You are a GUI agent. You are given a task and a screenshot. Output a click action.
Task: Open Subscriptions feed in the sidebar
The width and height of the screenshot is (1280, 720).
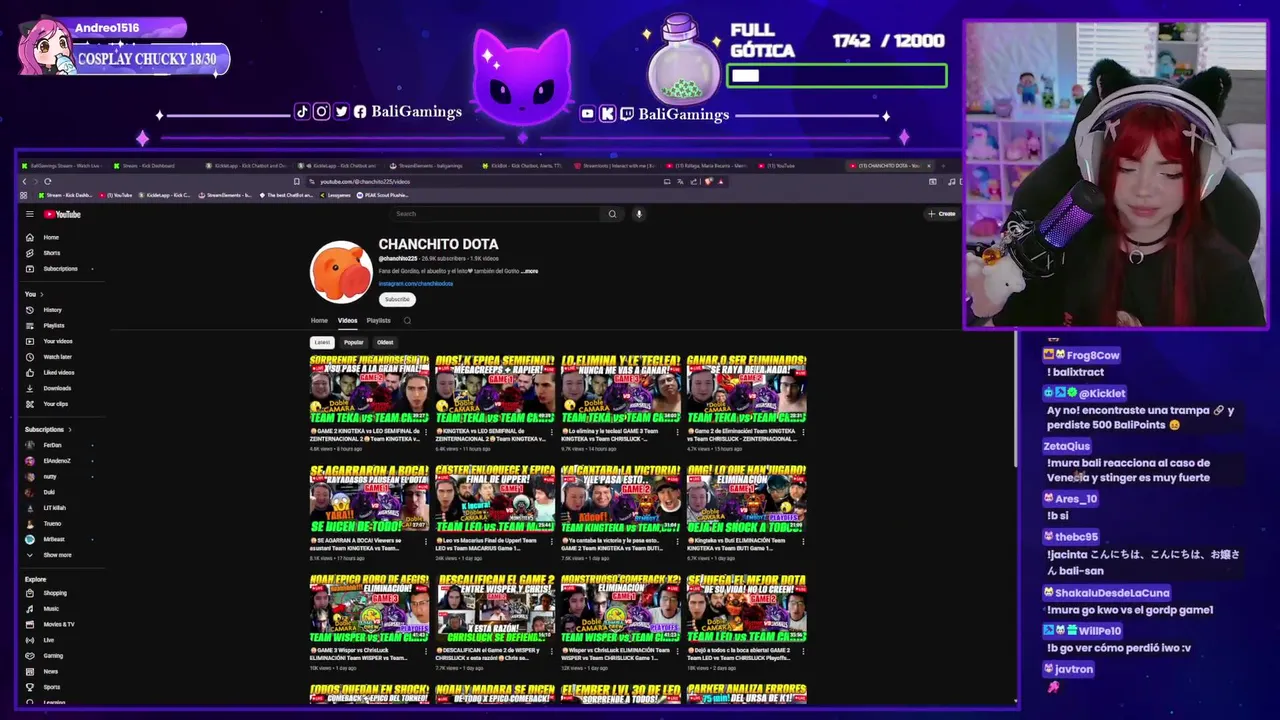click(x=60, y=269)
